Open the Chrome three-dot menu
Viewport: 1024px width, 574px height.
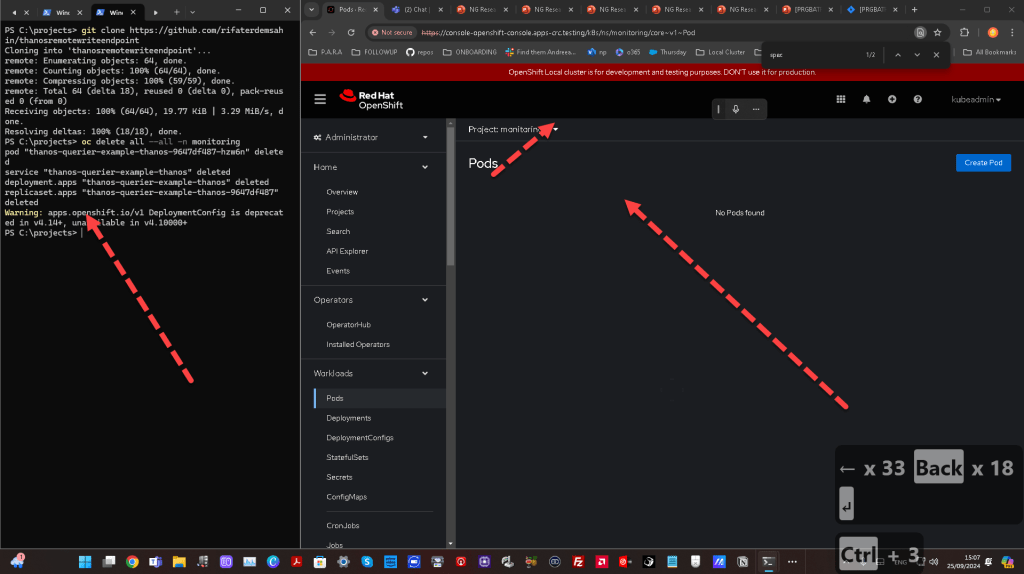coord(1012,33)
